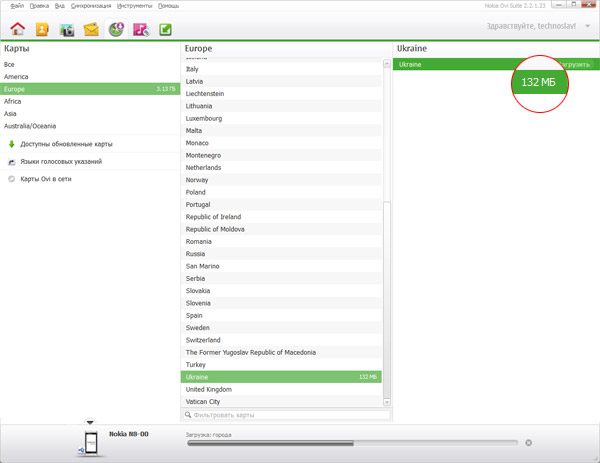The height and width of the screenshot is (463, 600).
Task: Select San Marino in the list
Action: tap(281, 266)
